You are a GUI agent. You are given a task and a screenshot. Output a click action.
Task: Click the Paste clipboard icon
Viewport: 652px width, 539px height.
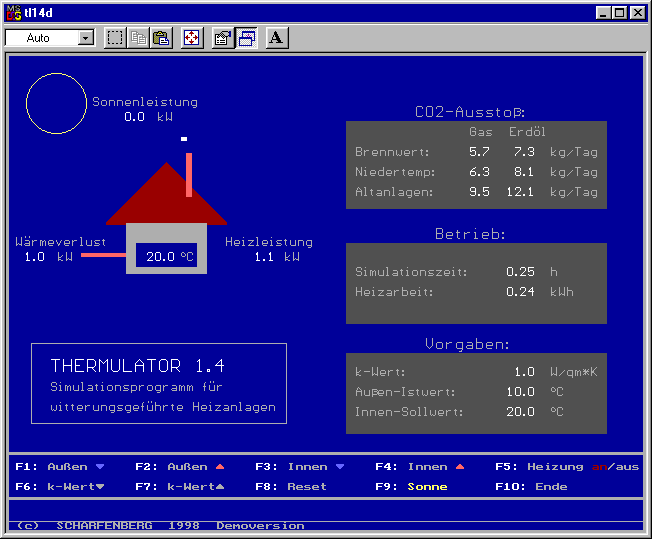[x=161, y=38]
